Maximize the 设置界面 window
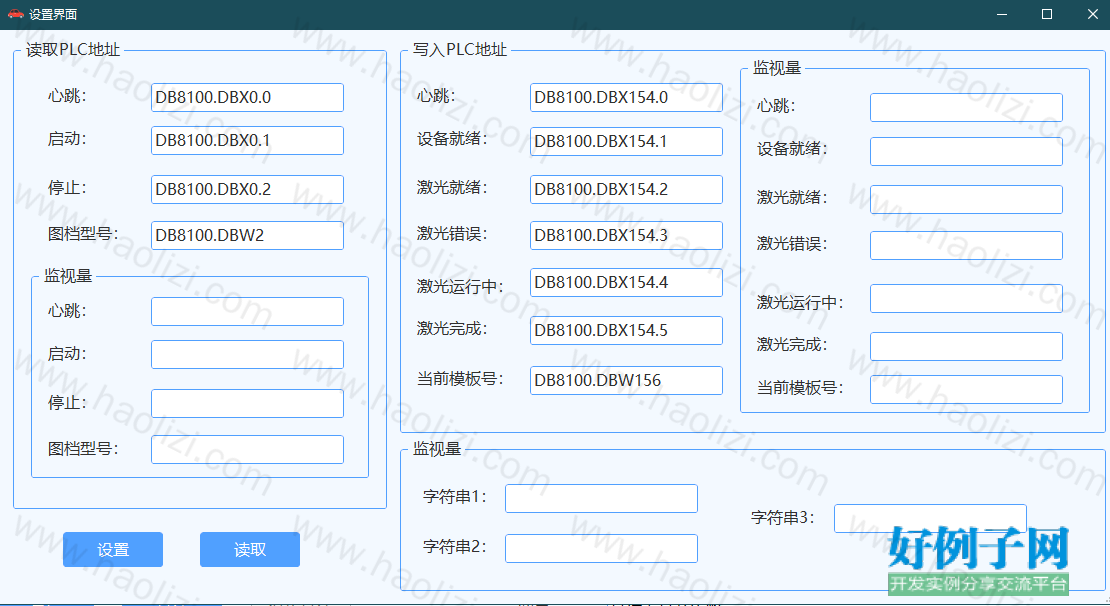1110x606 pixels. [1047, 14]
